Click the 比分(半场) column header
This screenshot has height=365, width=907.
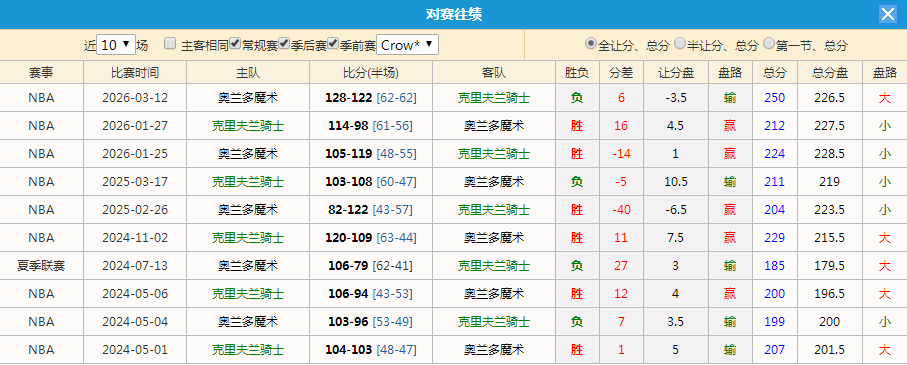371,72
